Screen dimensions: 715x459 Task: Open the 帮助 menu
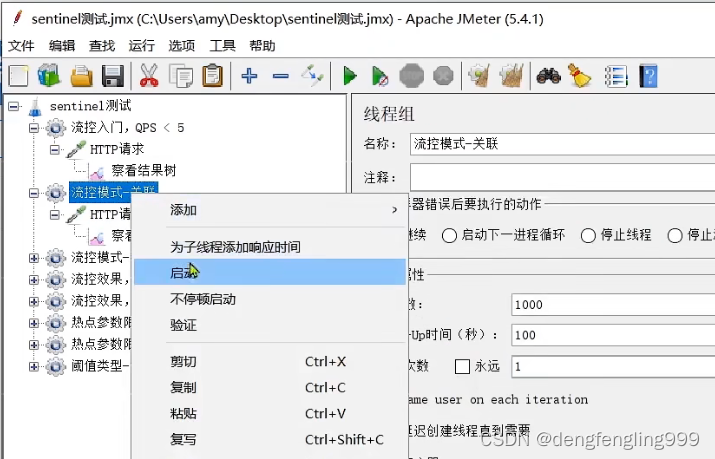coord(262,46)
